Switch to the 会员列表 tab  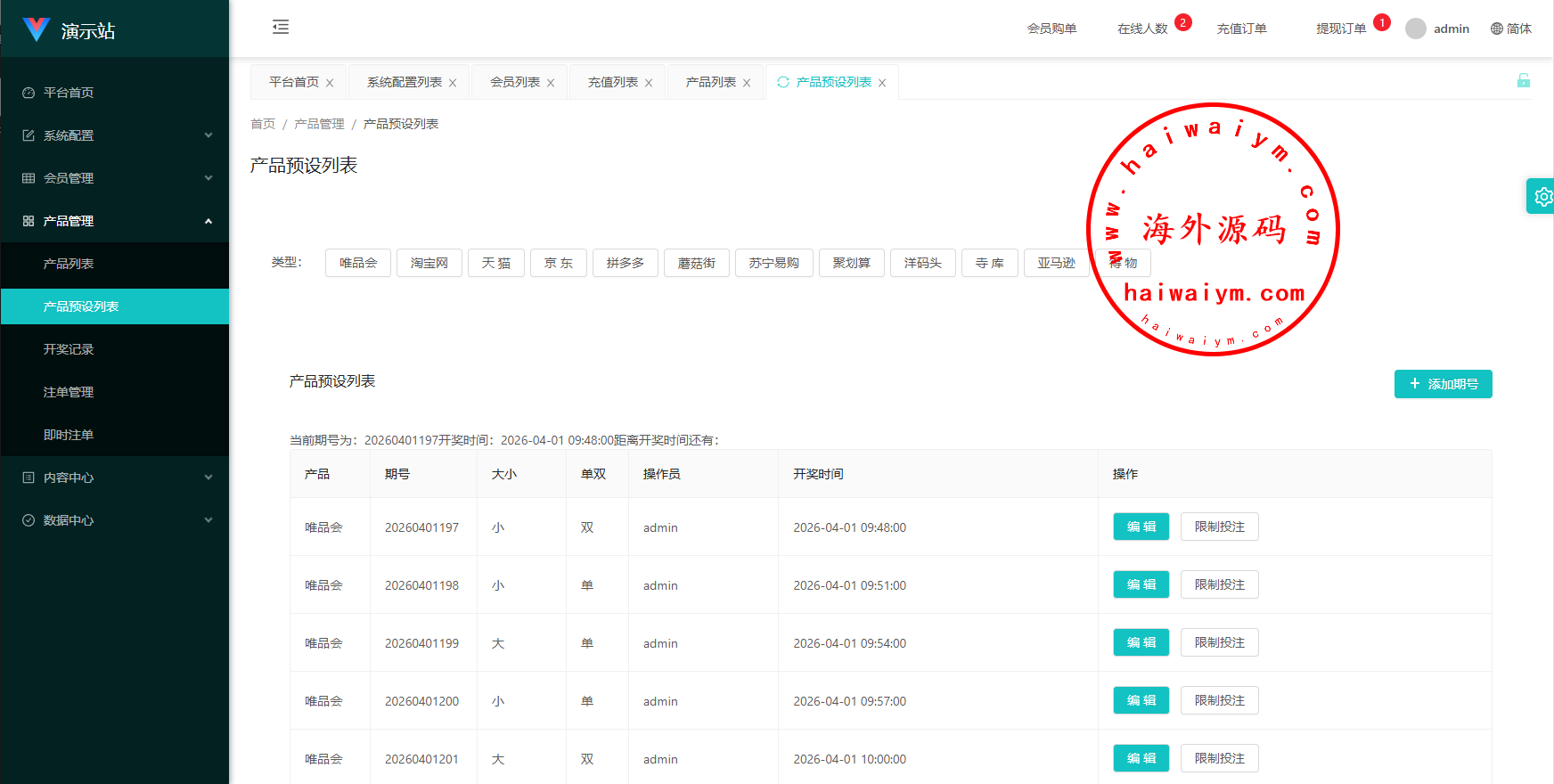click(x=515, y=82)
